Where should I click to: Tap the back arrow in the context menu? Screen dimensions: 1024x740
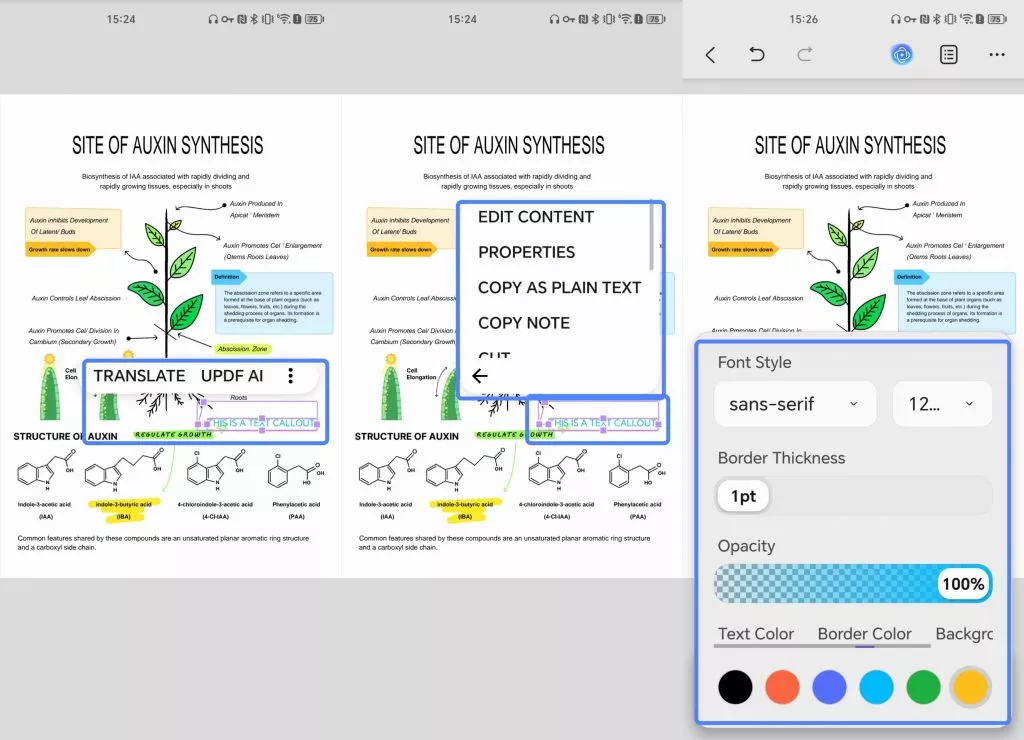[x=480, y=376]
